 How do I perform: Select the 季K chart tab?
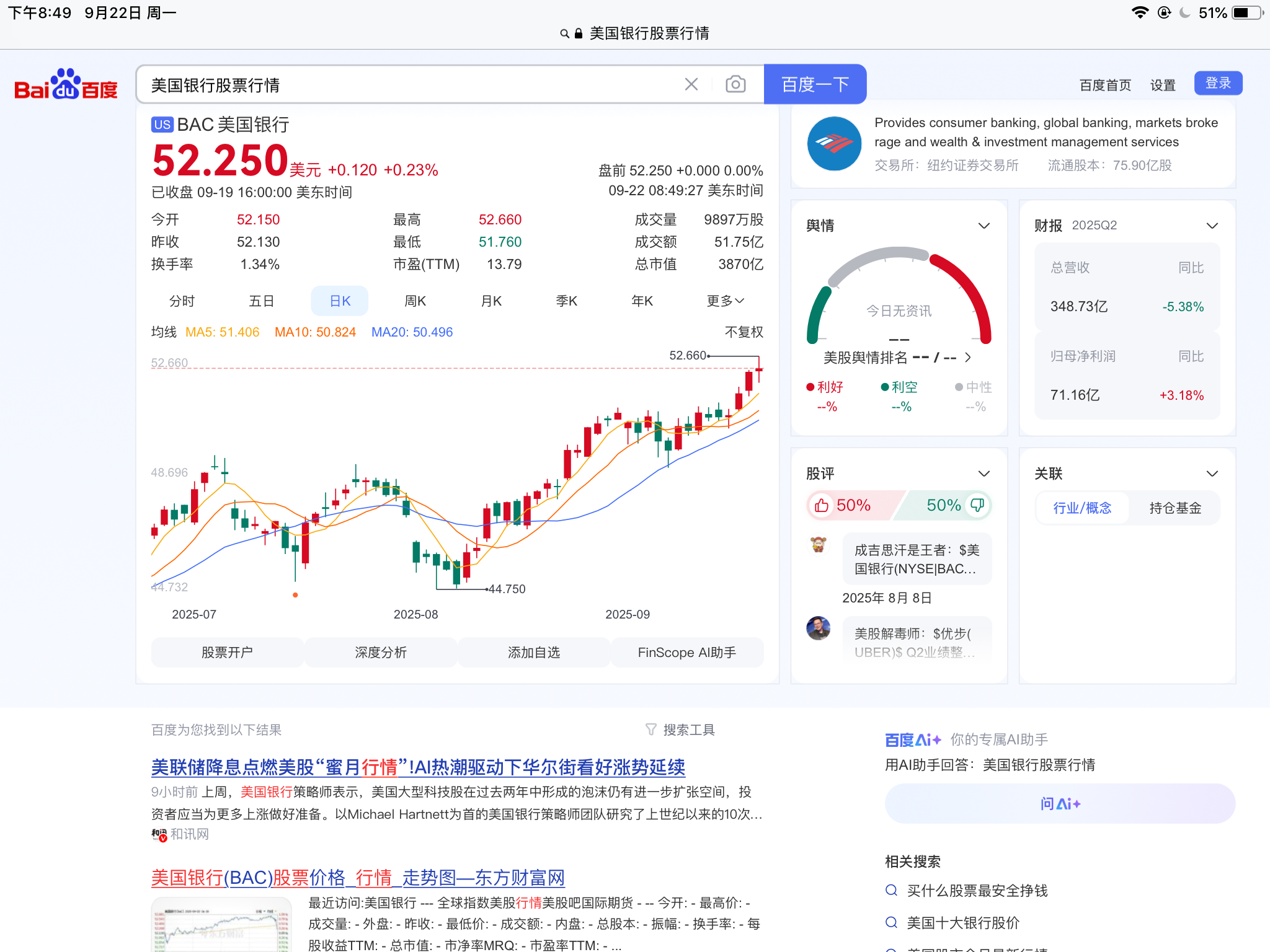(x=567, y=301)
